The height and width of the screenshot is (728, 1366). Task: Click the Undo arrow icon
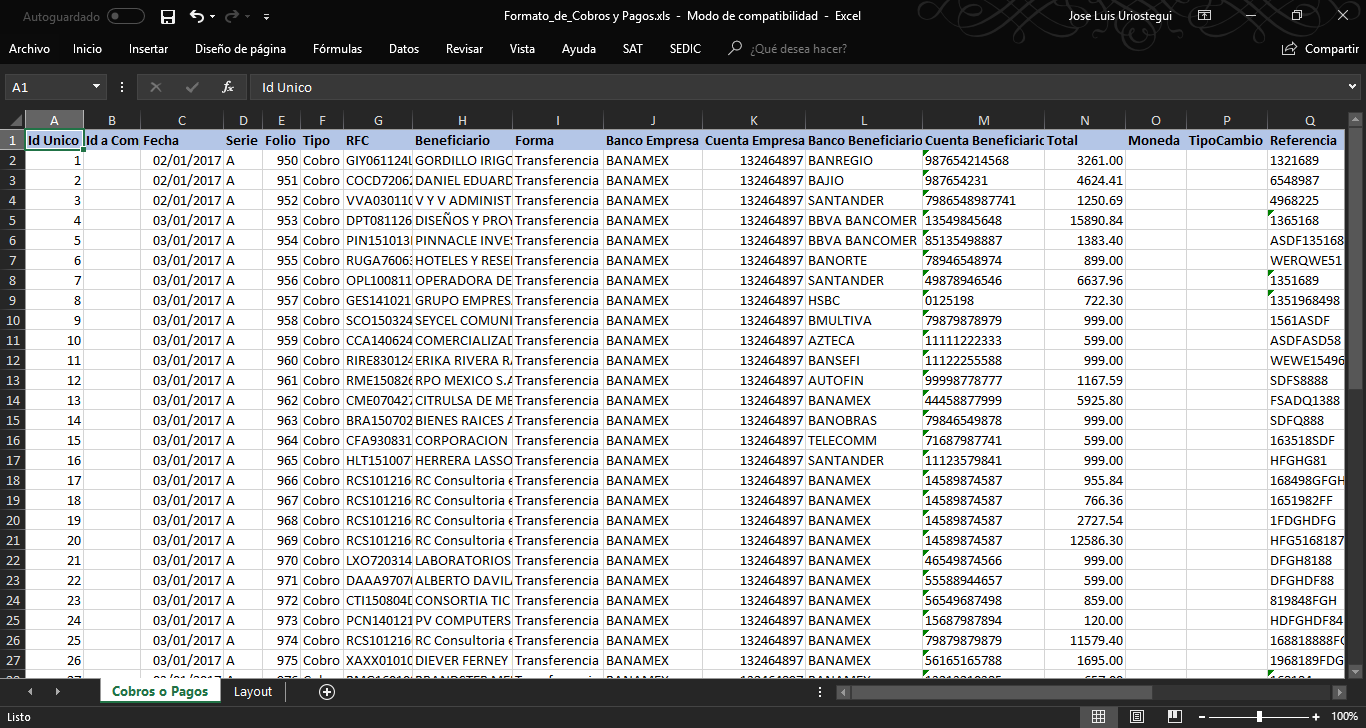pos(197,17)
